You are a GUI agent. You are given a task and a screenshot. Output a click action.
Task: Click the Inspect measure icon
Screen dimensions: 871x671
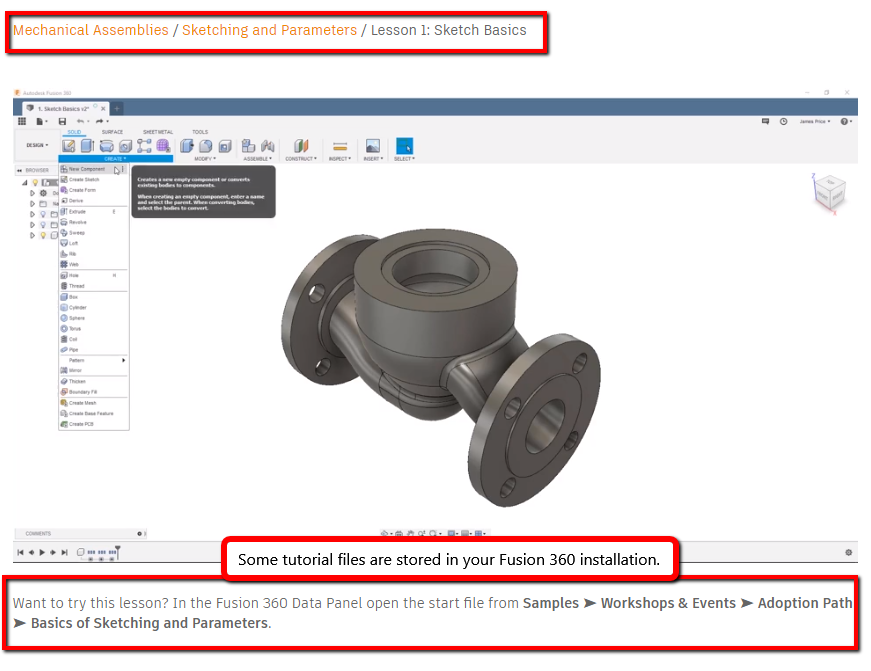(340, 146)
